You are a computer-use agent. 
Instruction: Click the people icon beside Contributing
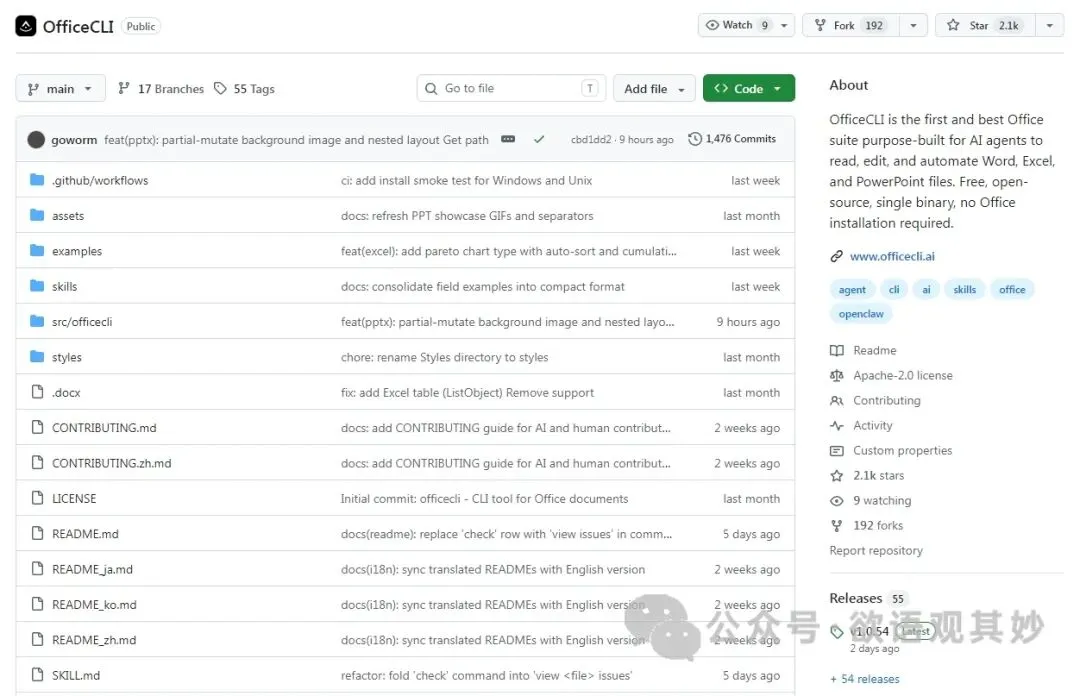(836, 400)
